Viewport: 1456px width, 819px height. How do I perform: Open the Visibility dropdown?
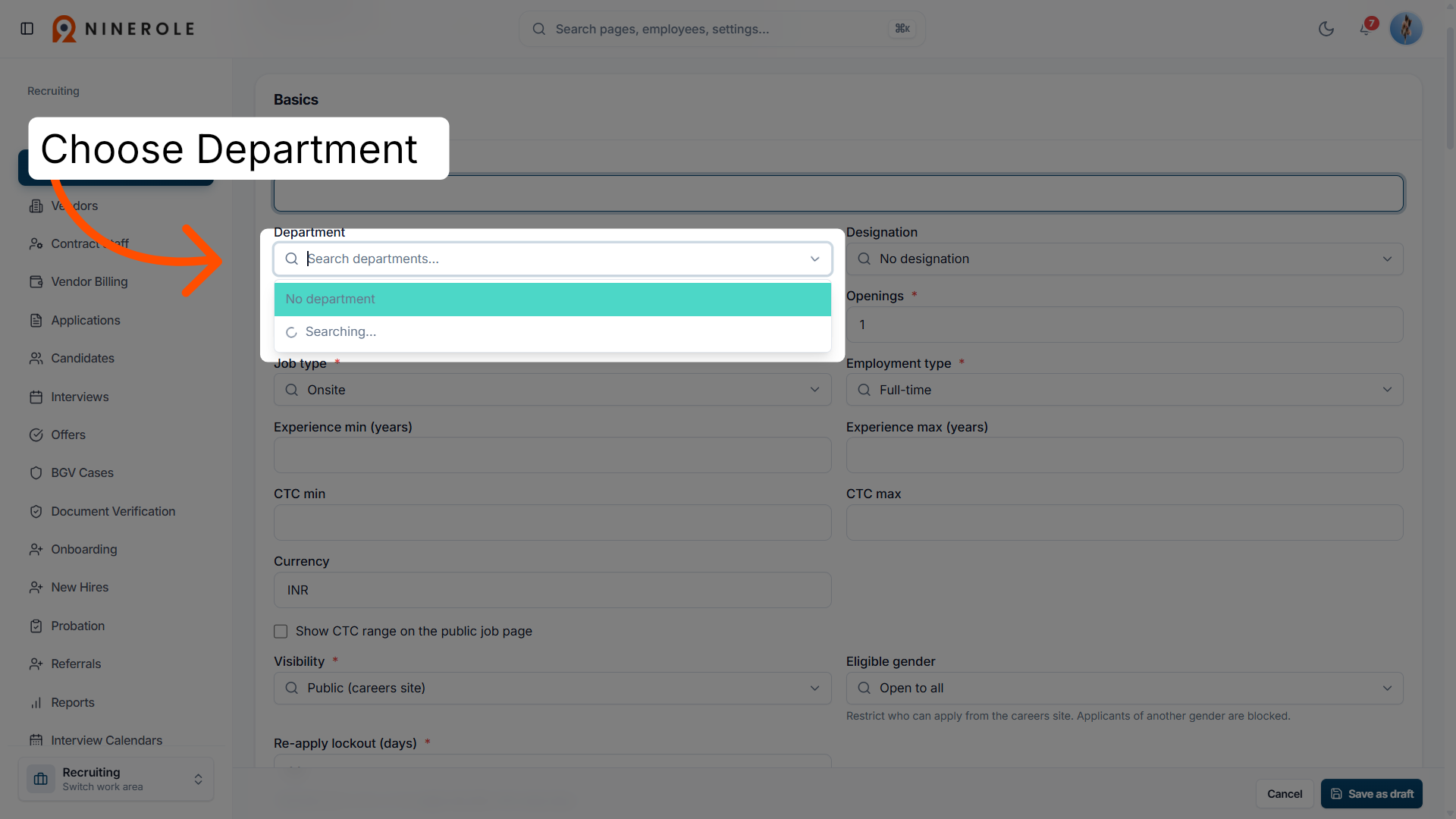pos(552,688)
